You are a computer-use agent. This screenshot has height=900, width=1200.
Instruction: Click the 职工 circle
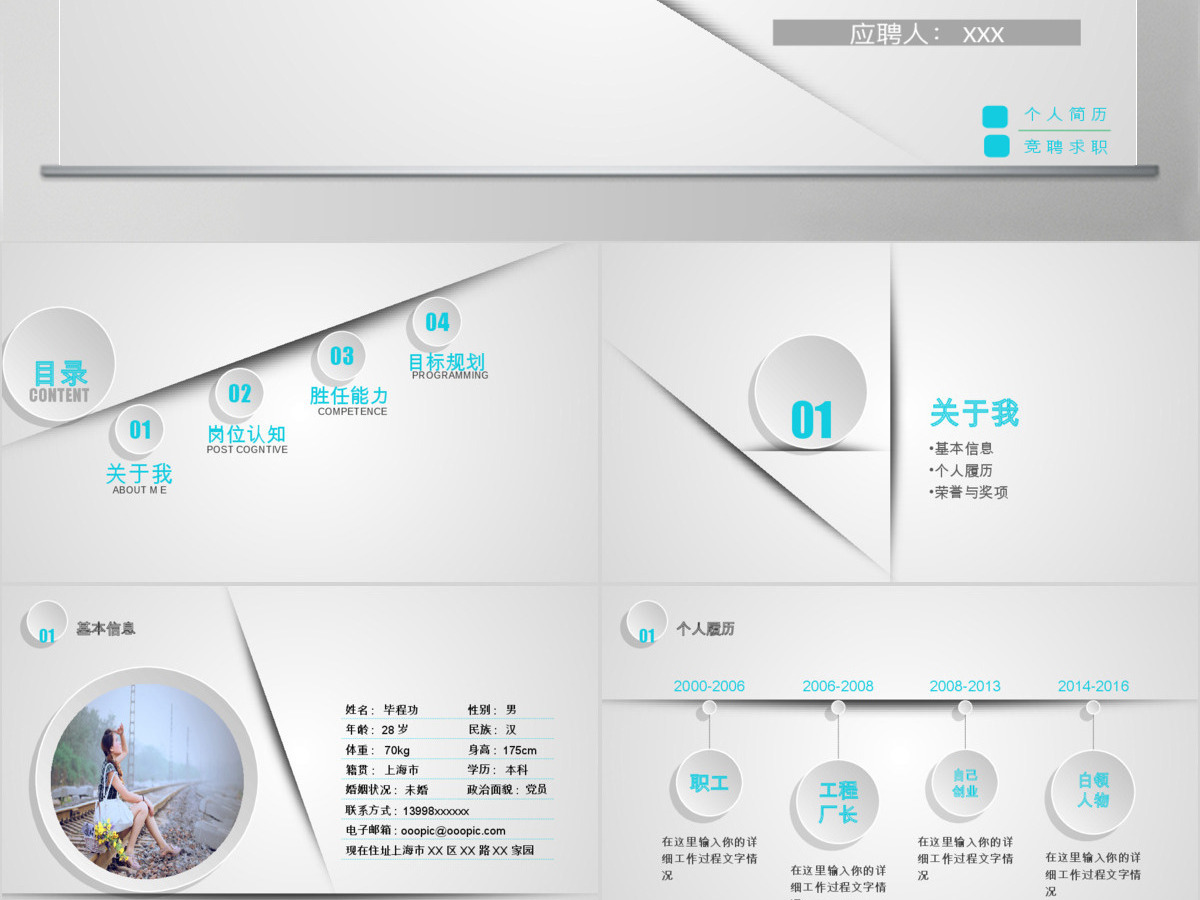point(708,783)
